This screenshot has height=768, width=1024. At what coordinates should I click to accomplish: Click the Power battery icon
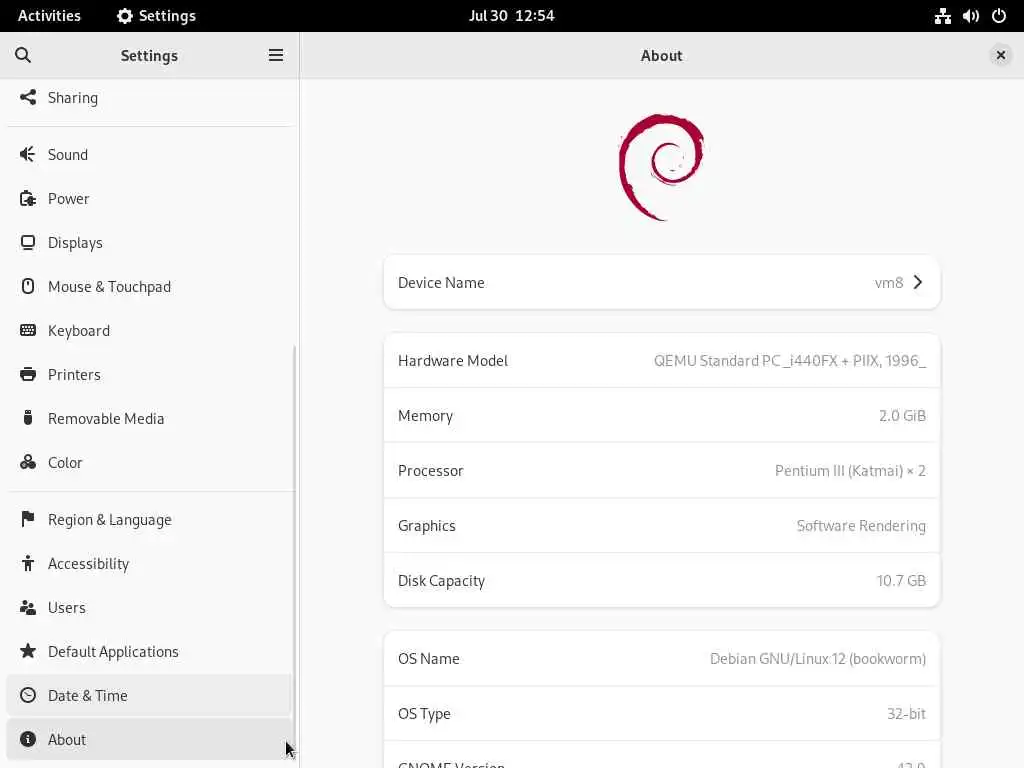27,199
